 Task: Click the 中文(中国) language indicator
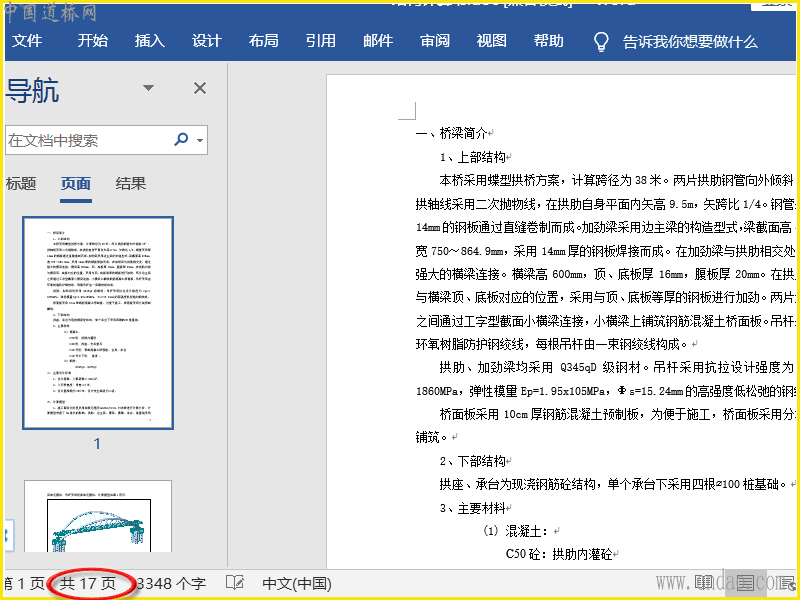296,583
